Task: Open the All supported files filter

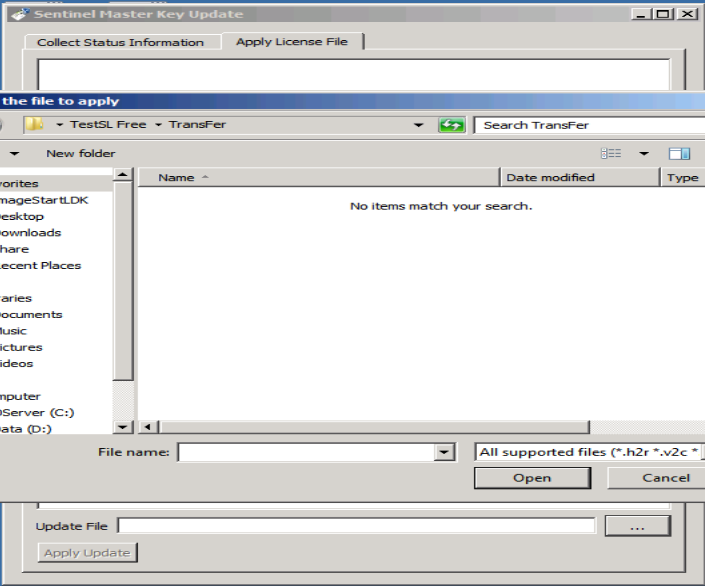Action: pyautogui.click(x=589, y=452)
